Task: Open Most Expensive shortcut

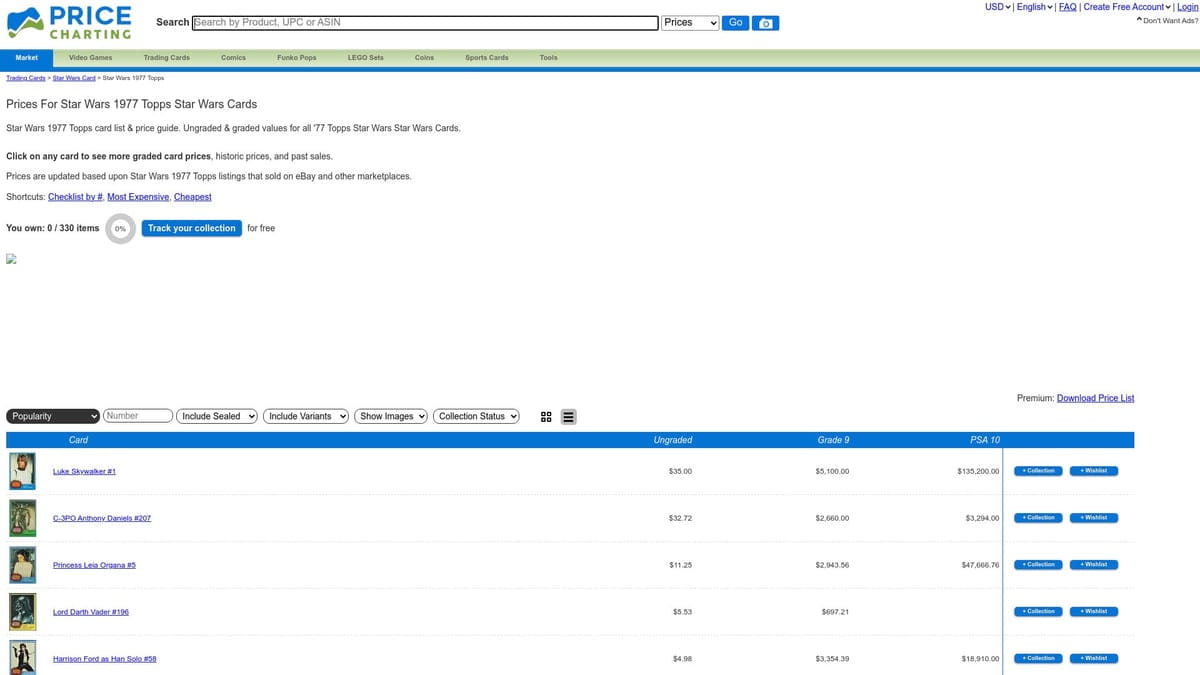Action: click(x=138, y=197)
